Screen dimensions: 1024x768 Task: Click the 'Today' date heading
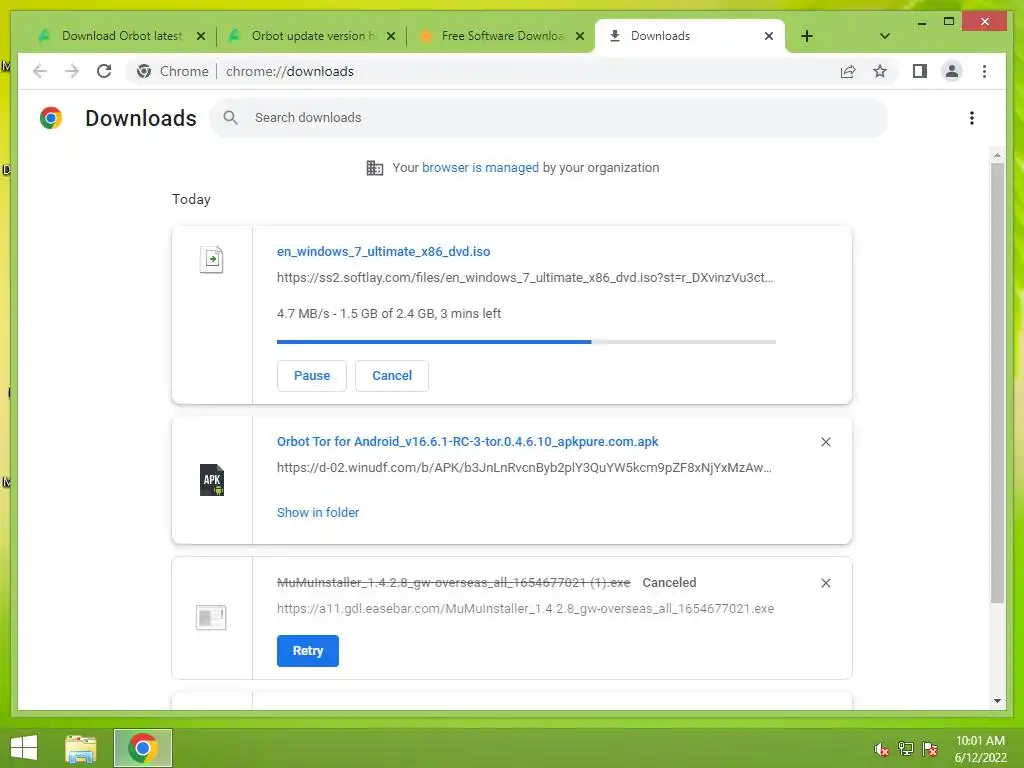pos(191,199)
